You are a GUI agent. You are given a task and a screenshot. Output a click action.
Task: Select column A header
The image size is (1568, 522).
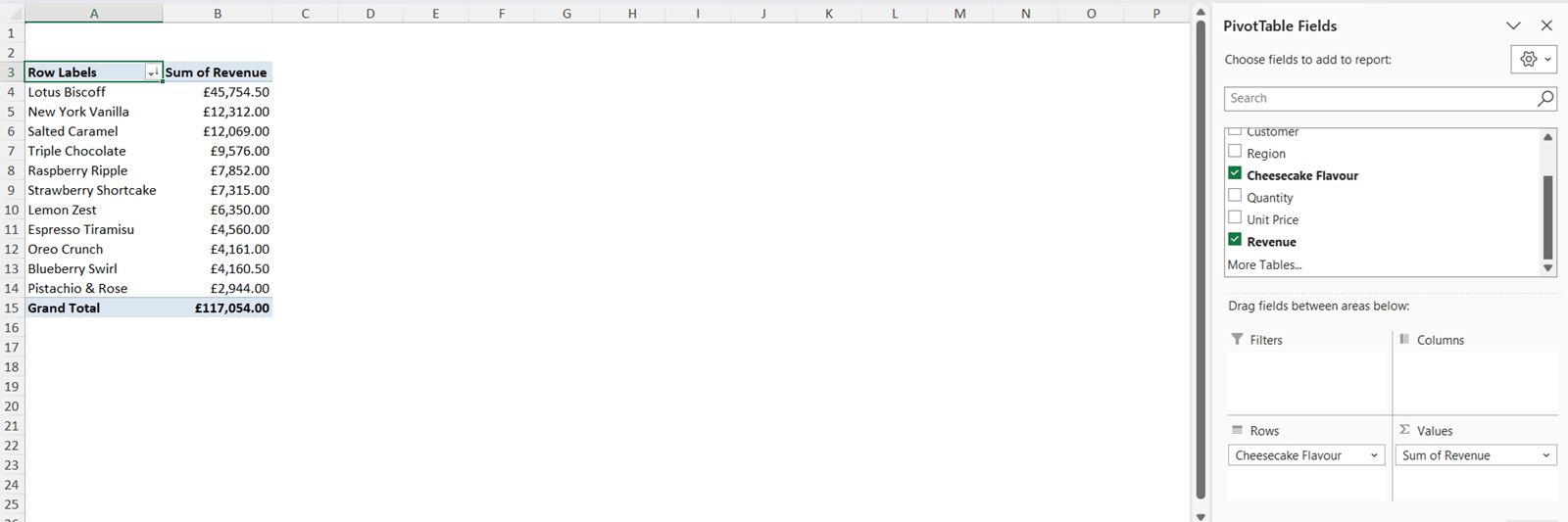[94, 14]
